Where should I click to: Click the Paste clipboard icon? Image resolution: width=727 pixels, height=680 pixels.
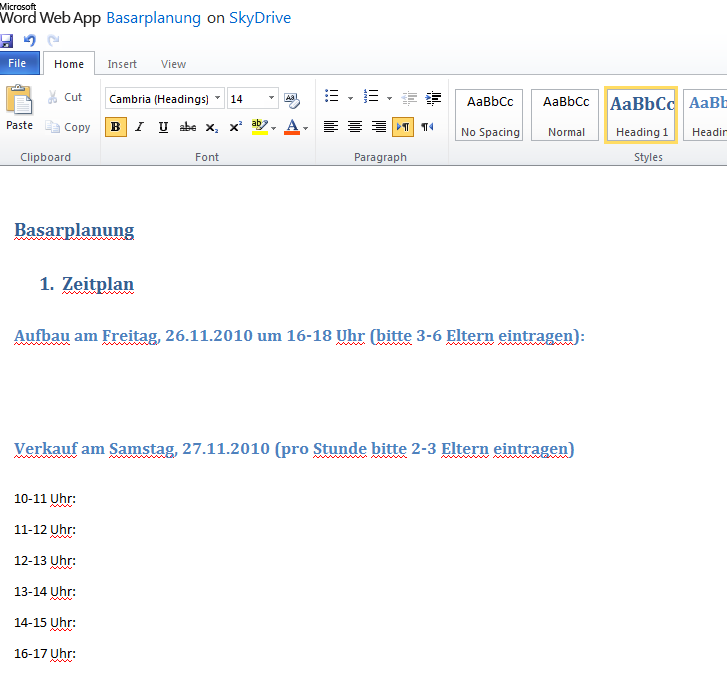[x=19, y=100]
